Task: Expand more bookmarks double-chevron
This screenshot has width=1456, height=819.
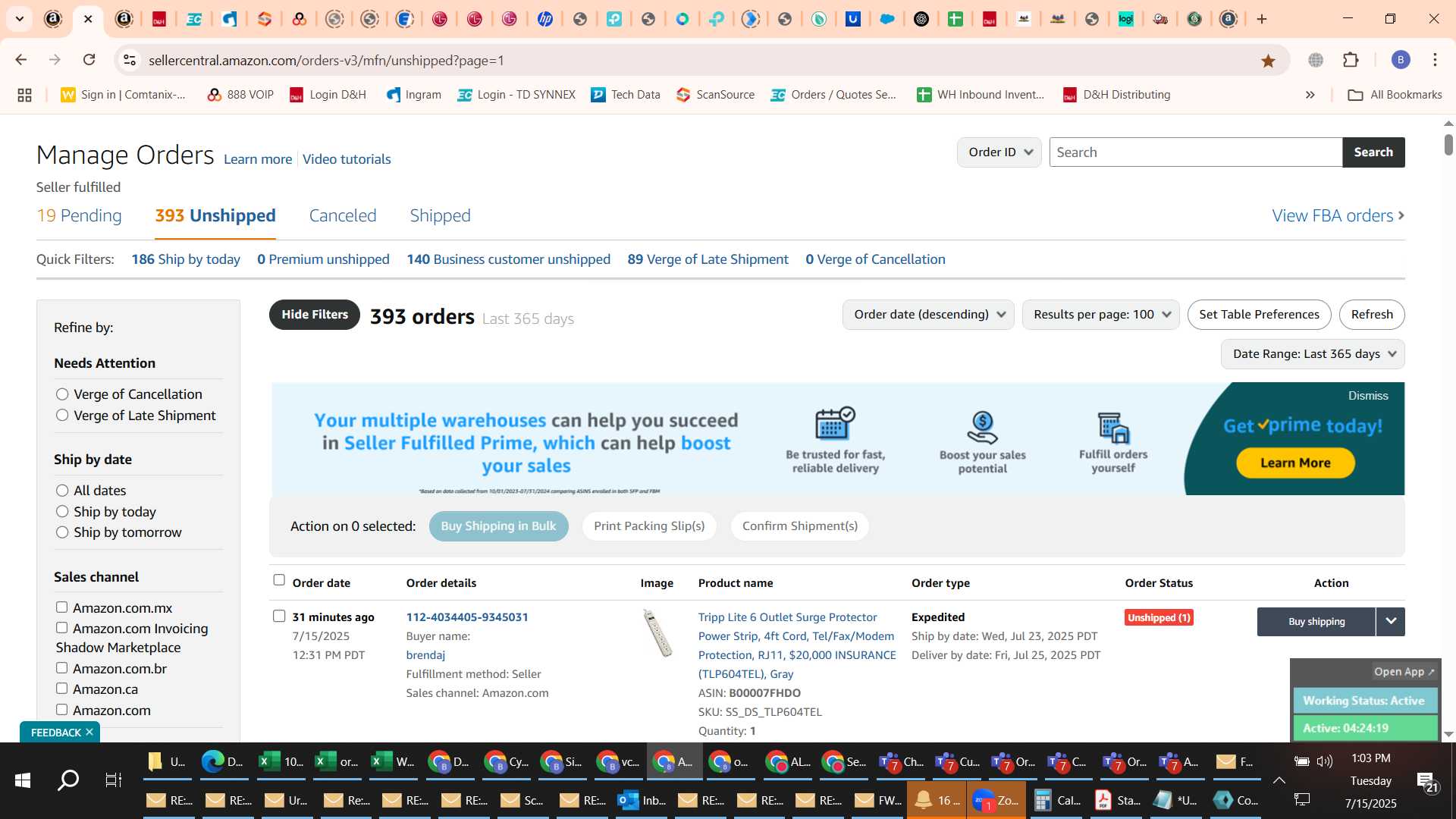Action: (x=1310, y=95)
